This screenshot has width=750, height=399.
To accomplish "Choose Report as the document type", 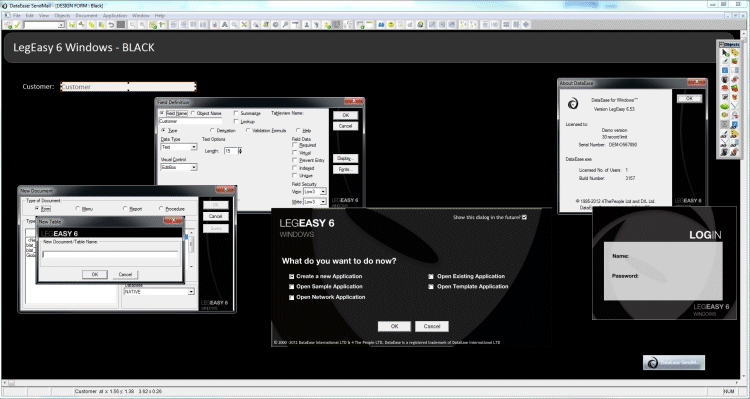I will coord(125,209).
